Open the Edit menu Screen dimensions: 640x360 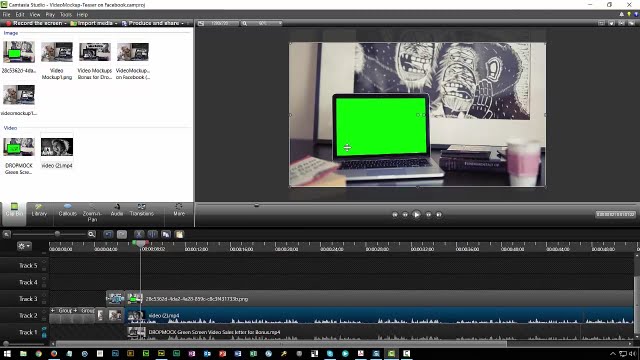pos(20,14)
